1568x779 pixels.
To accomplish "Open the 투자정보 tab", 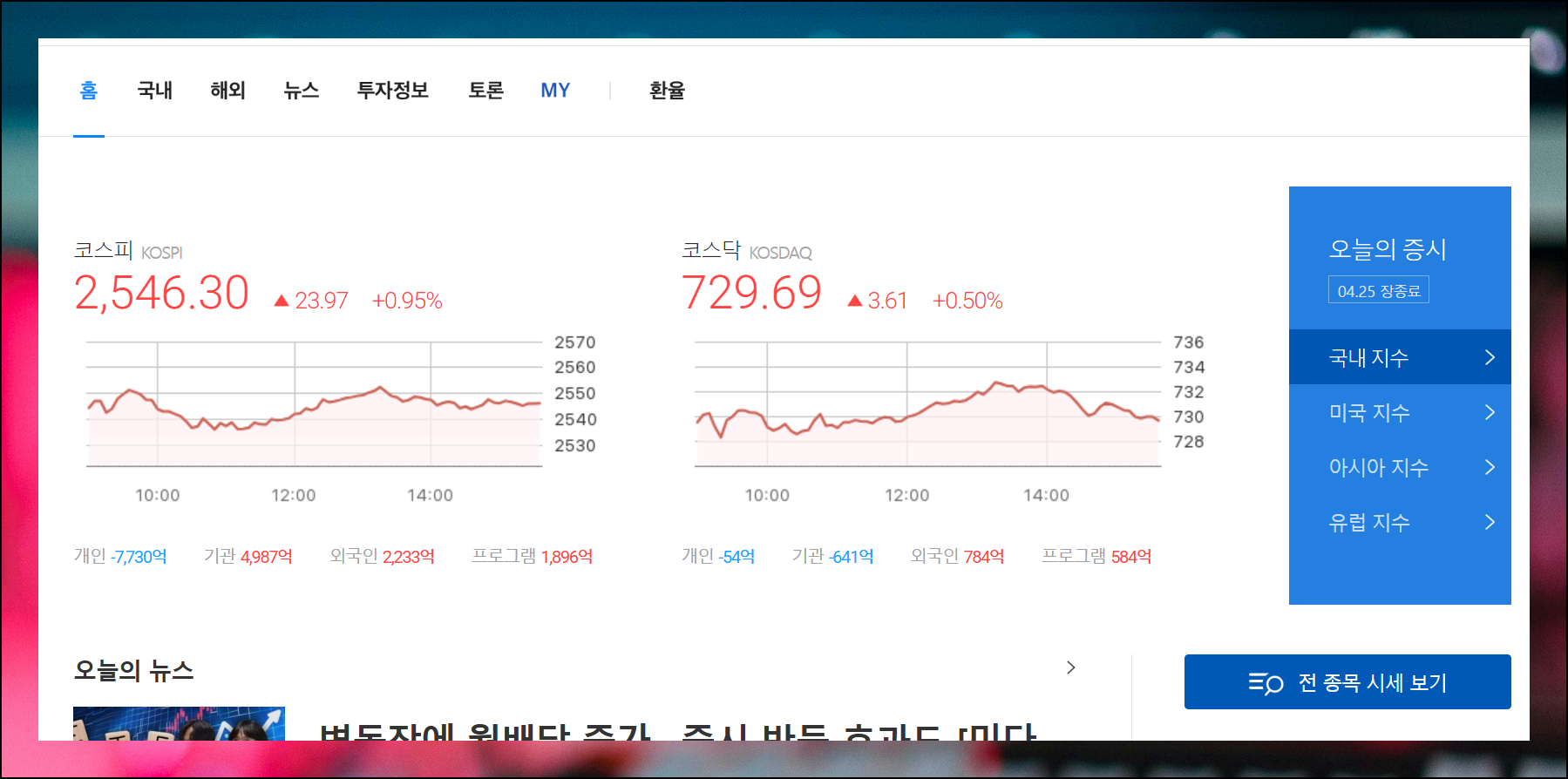I will coord(393,91).
